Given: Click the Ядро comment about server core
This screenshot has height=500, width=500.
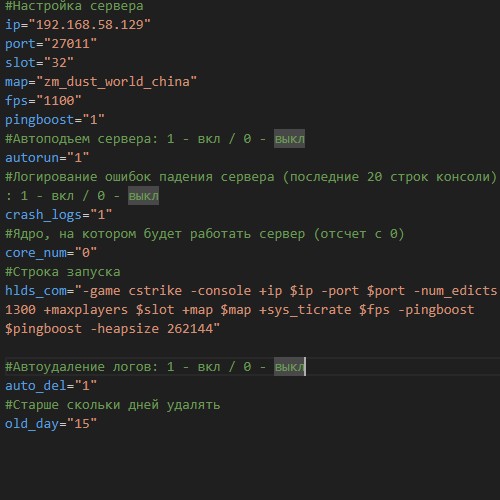Looking at the screenshot, I should 204,234.
